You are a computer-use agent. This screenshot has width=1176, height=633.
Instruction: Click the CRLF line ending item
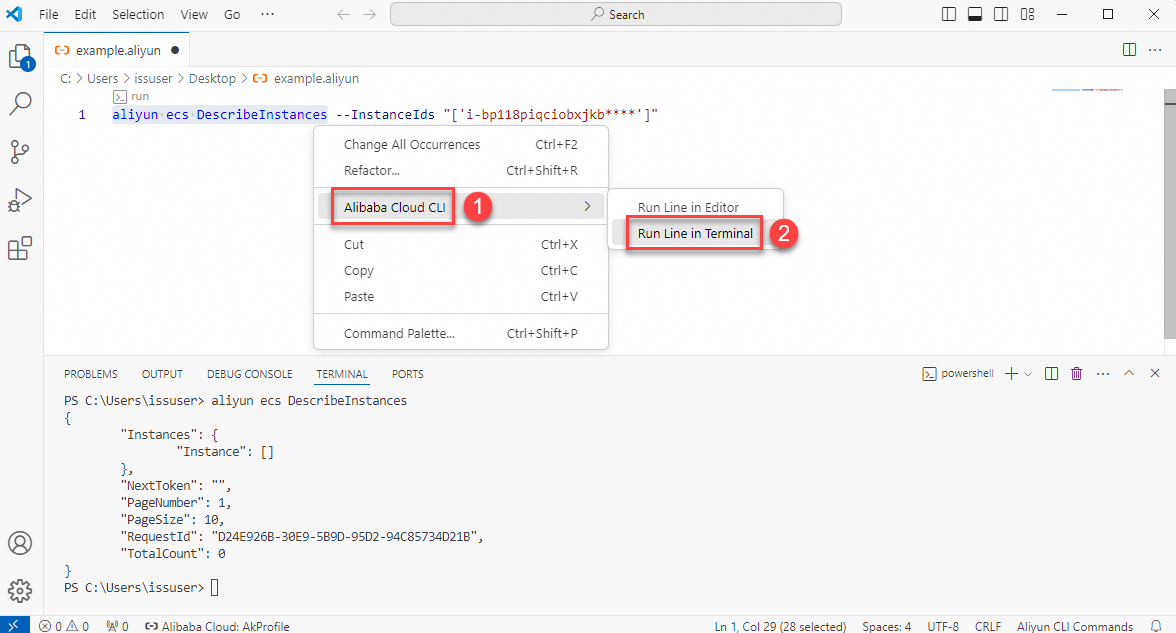point(988,626)
